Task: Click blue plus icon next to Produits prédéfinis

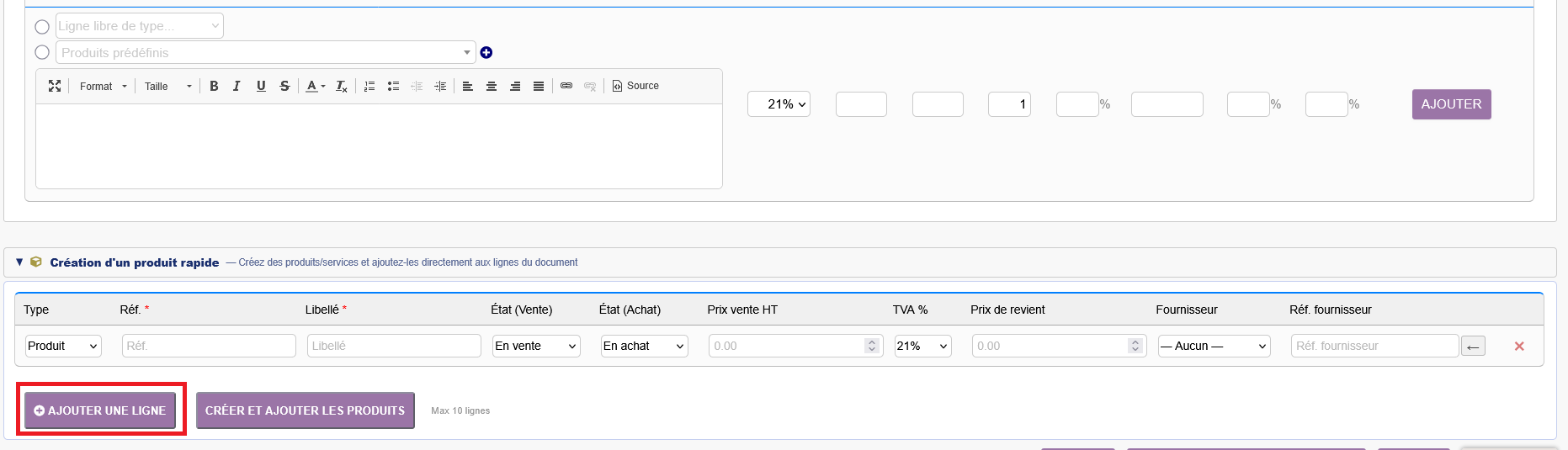Action: pyautogui.click(x=486, y=52)
